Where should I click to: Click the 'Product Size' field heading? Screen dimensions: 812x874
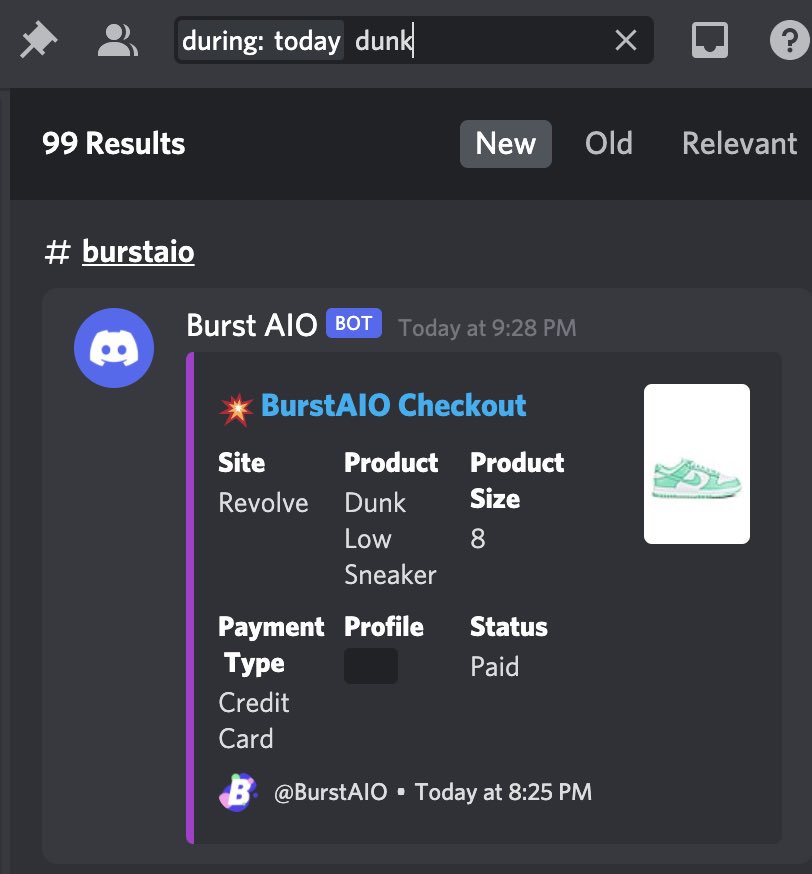tap(517, 480)
